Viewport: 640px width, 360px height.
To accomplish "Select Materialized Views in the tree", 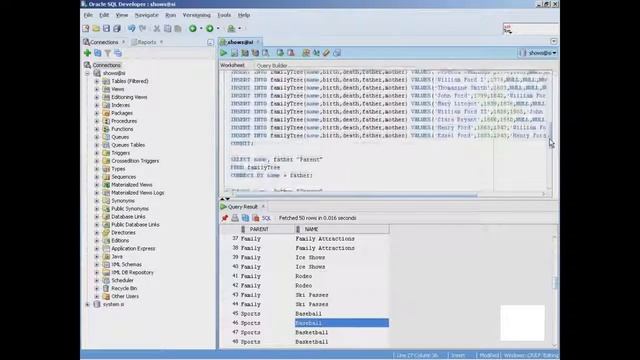I will tap(131, 185).
